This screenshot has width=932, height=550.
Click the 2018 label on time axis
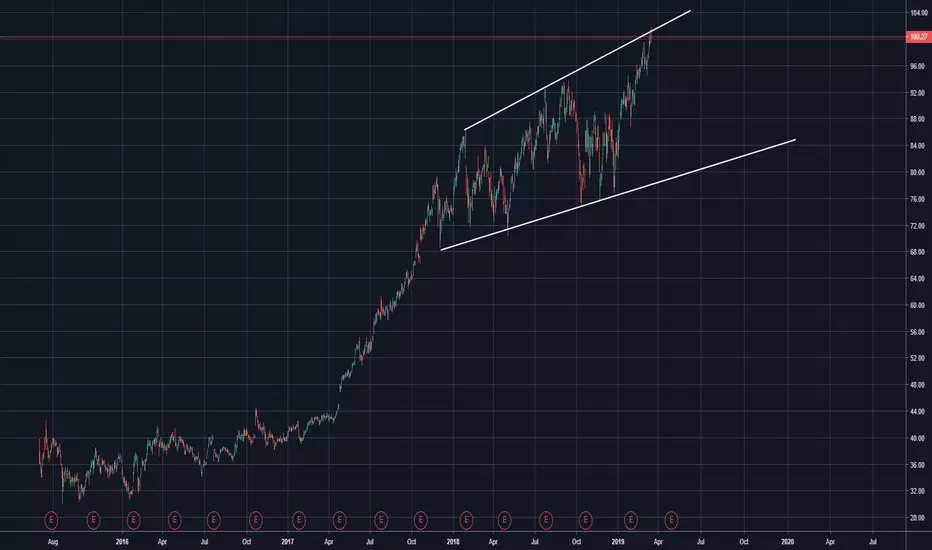click(x=453, y=542)
